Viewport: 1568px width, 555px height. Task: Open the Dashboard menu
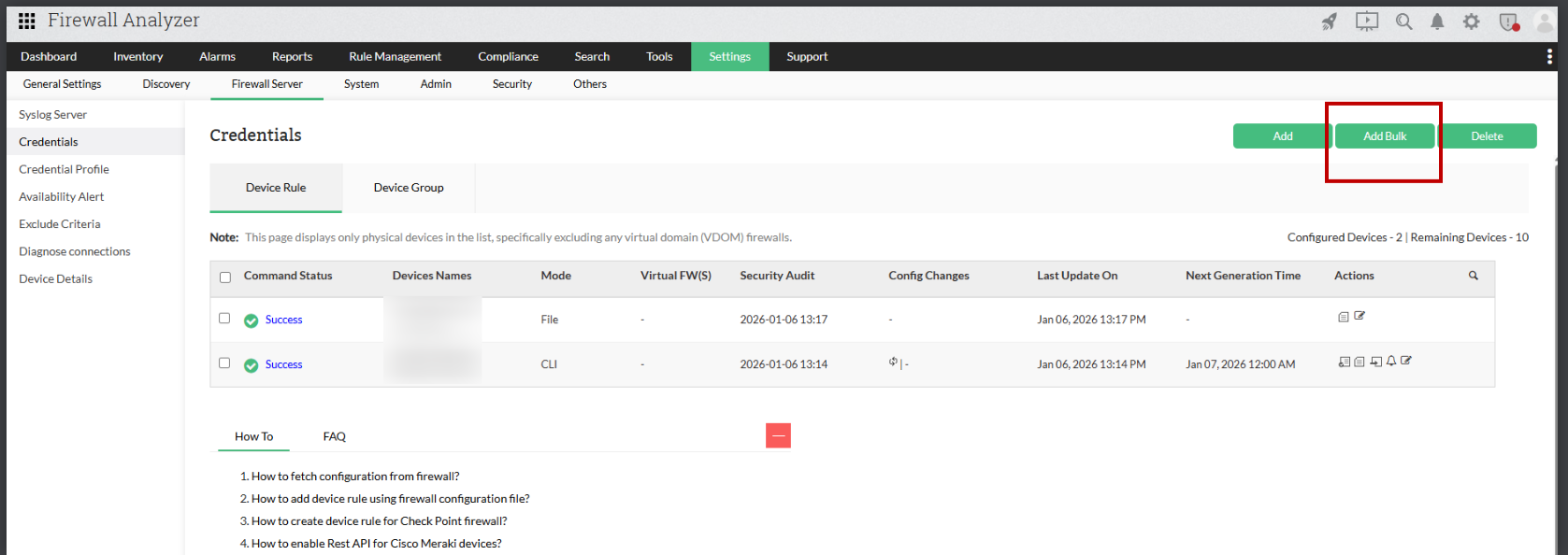(x=49, y=57)
